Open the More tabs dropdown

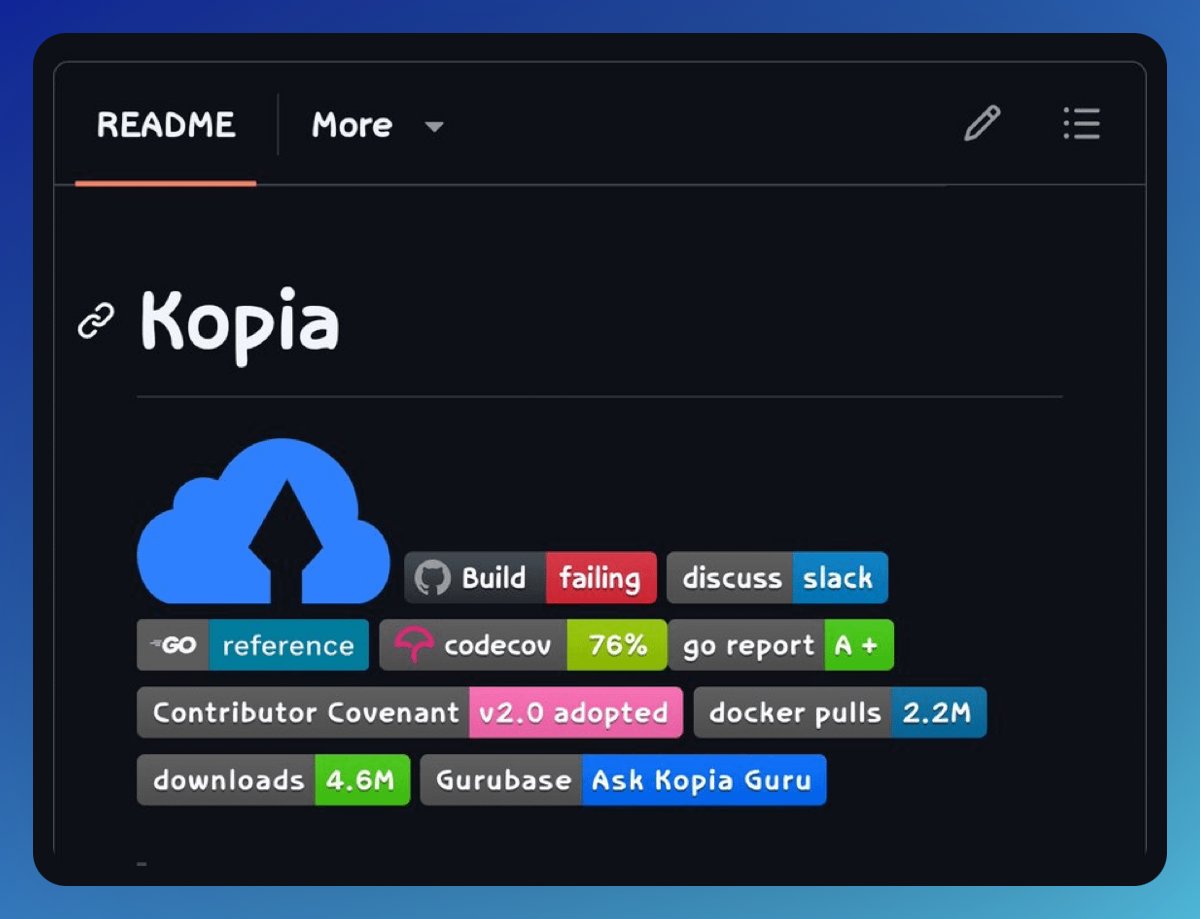(377, 126)
